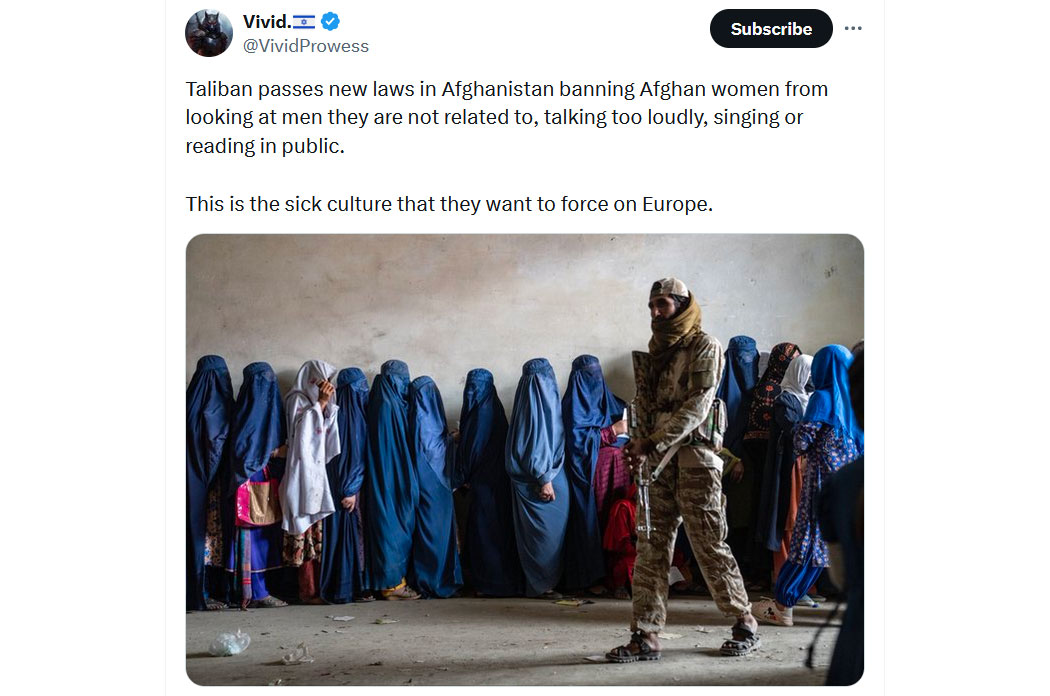This screenshot has width=1050, height=696.
Task: Open the Vivid profile avatar picture
Action: pyautogui.click(x=209, y=33)
